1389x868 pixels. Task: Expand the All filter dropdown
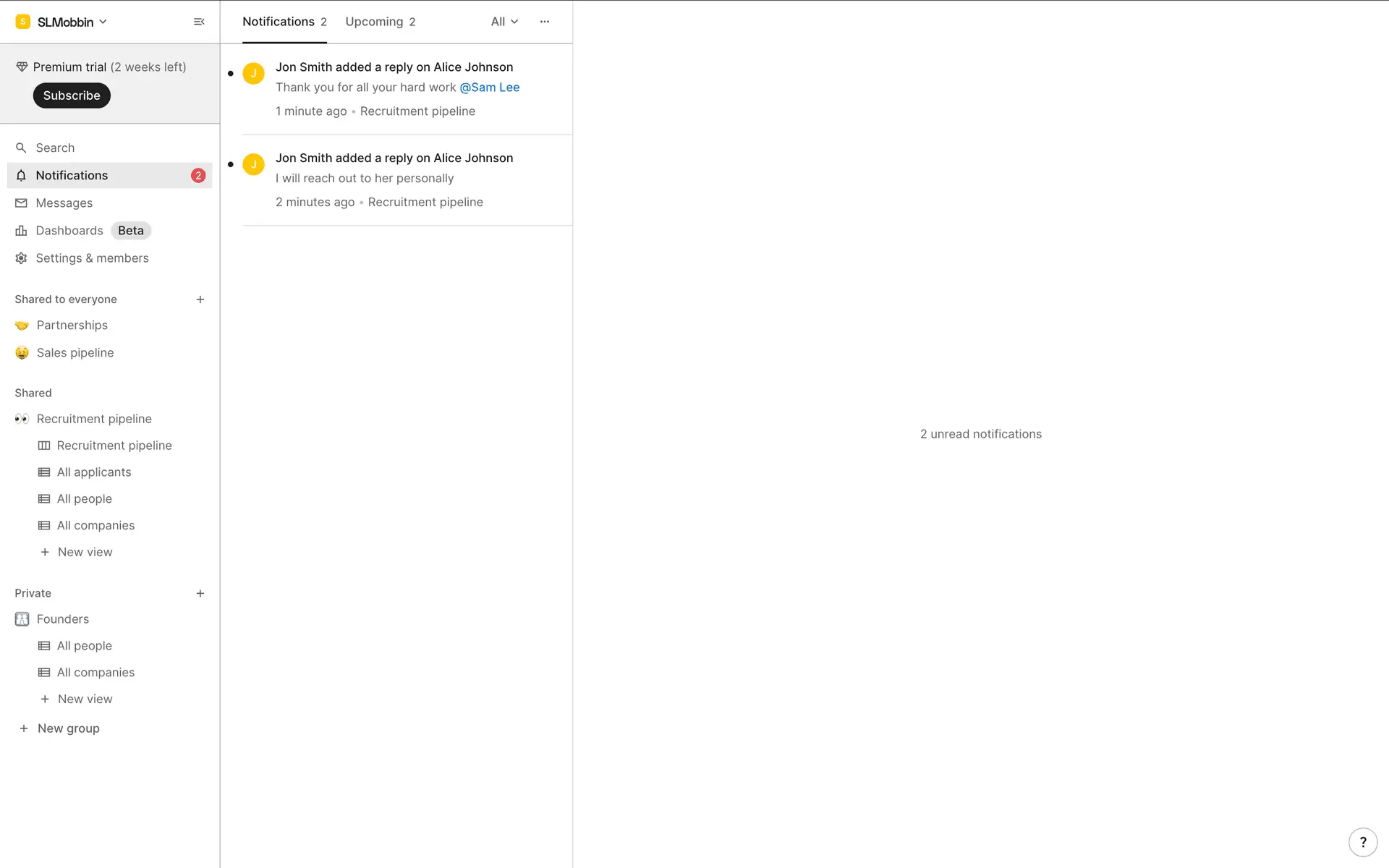click(x=504, y=22)
